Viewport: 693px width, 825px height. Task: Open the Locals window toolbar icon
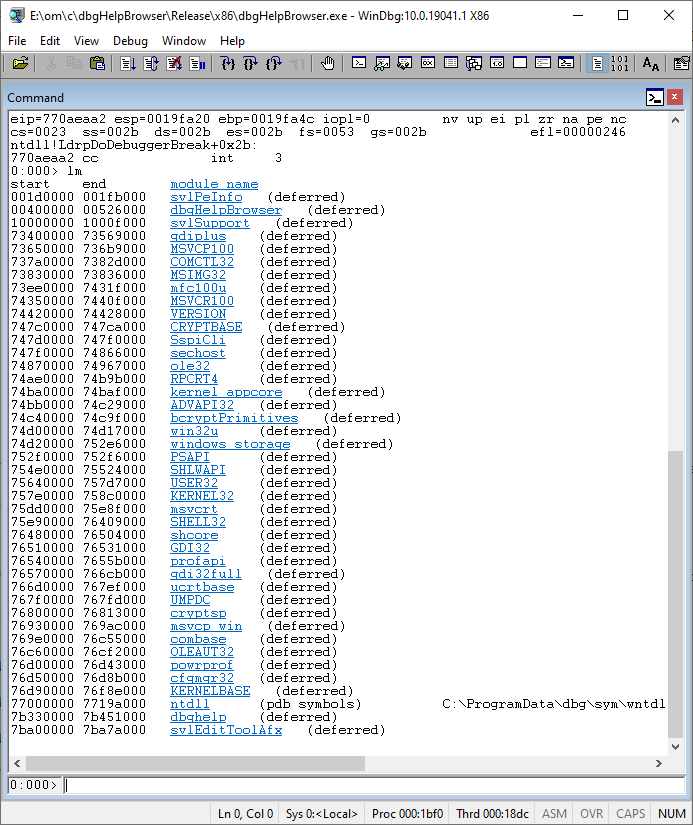click(x=405, y=63)
